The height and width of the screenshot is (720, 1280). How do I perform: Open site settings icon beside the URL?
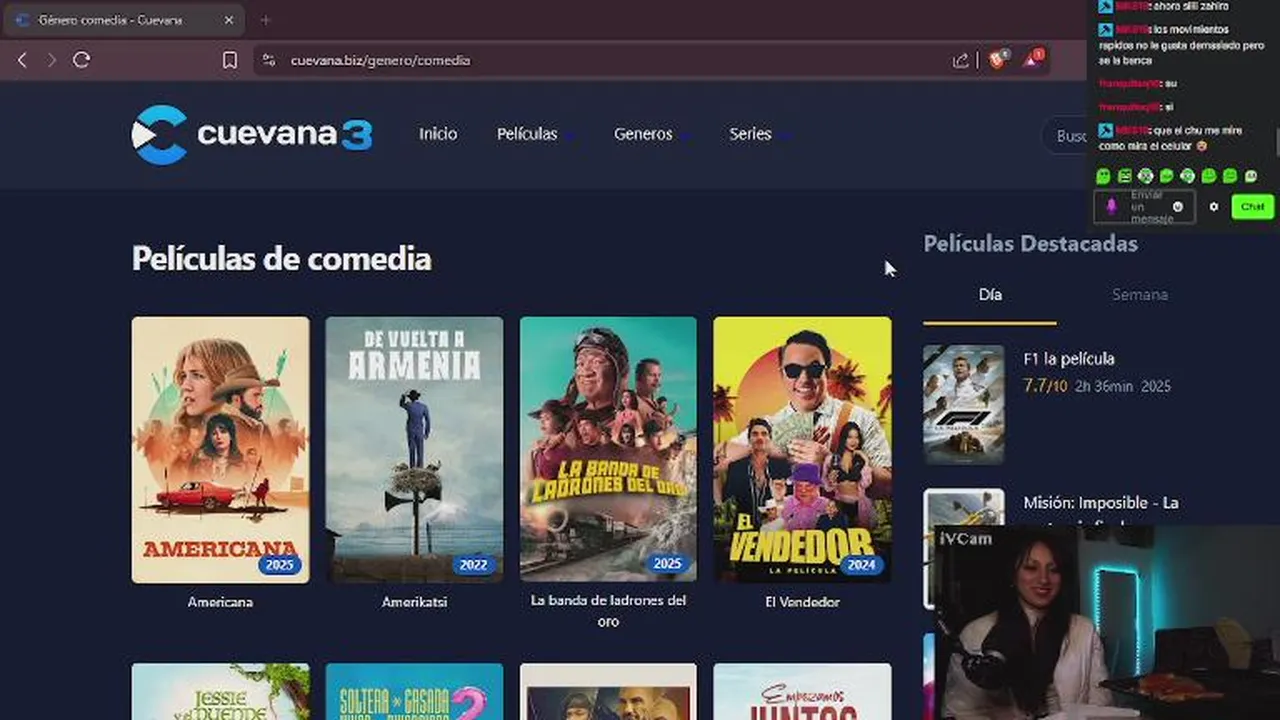coord(268,60)
